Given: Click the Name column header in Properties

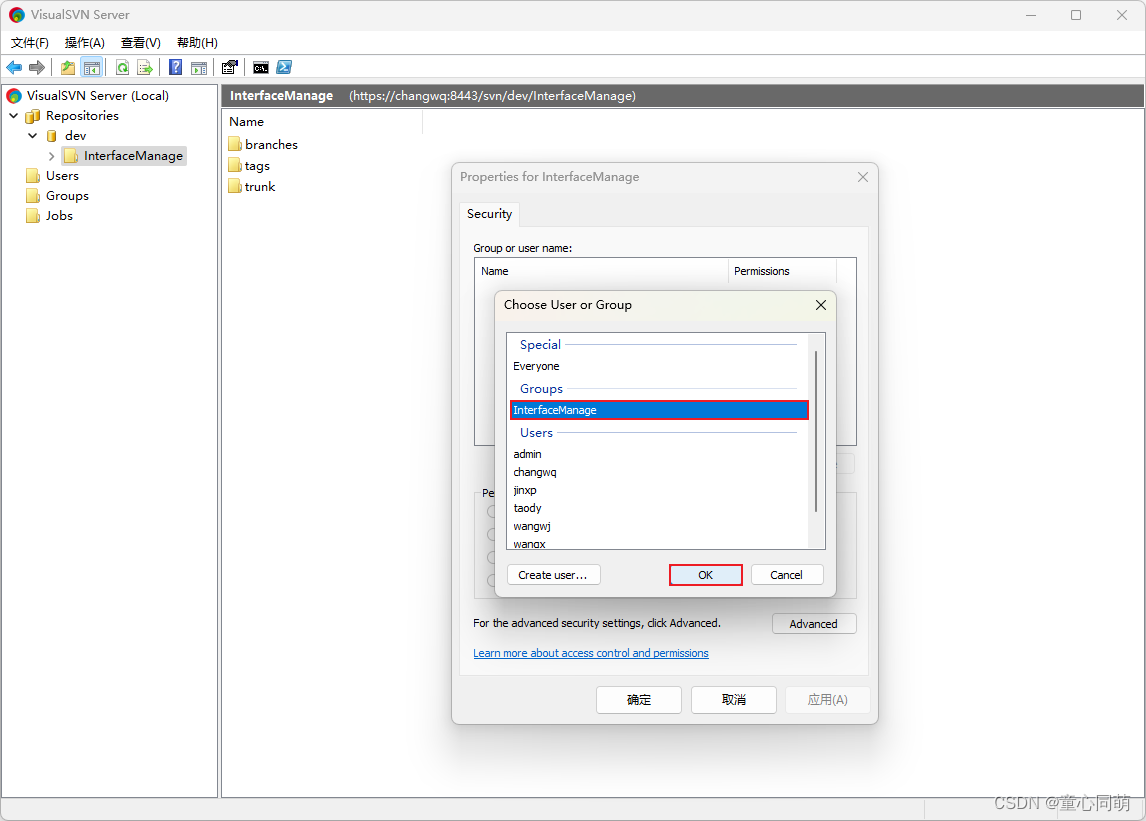Looking at the screenshot, I should 602,271.
